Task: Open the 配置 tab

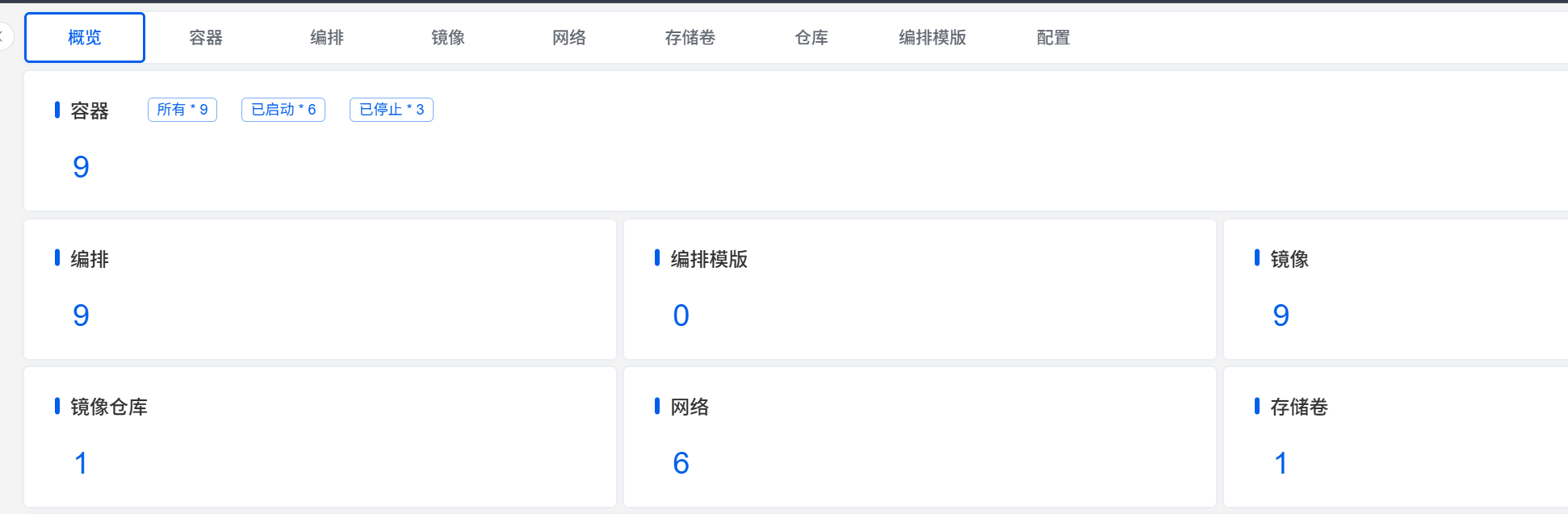Action: (x=1054, y=38)
